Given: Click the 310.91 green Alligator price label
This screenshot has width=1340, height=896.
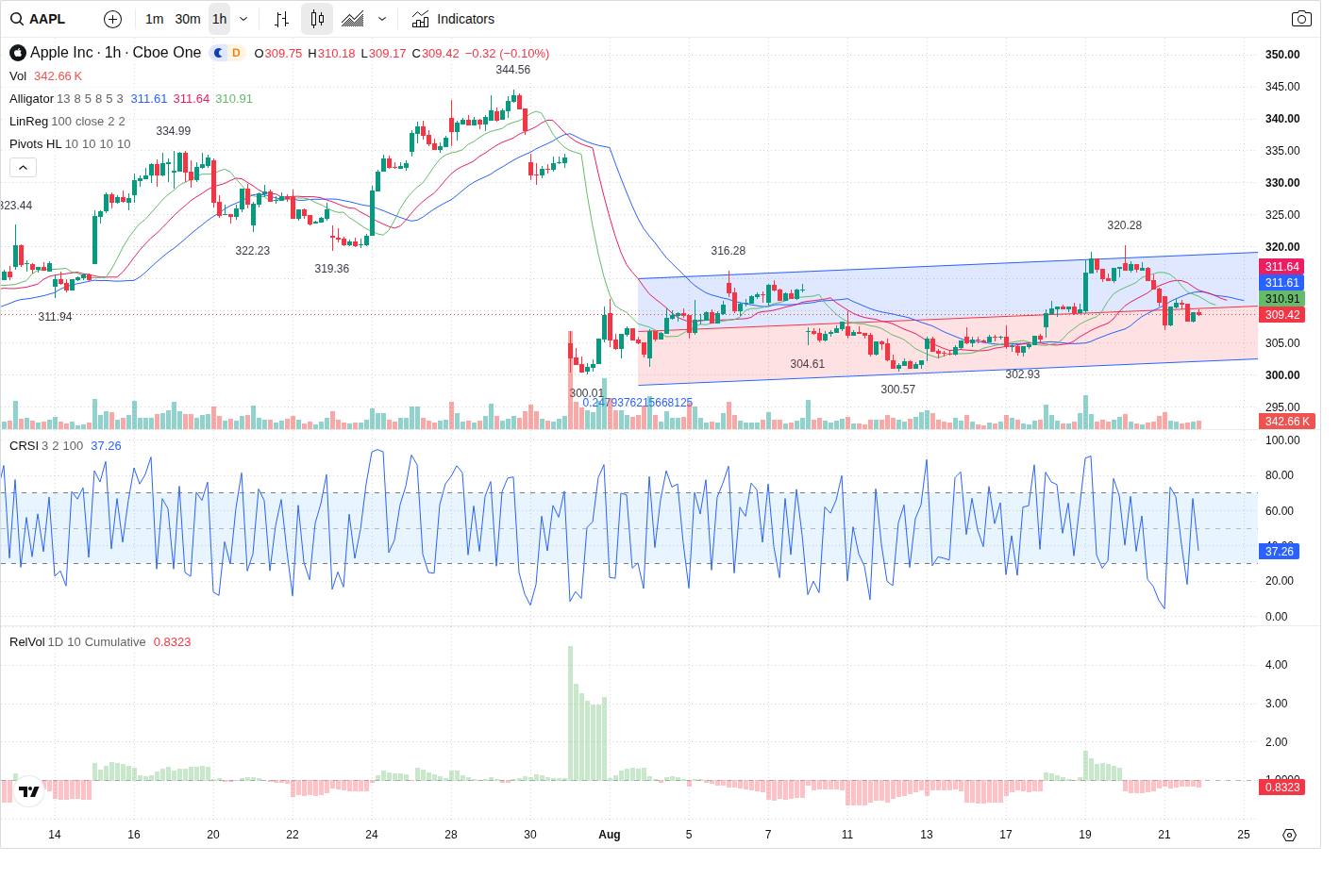Looking at the screenshot, I should [x=1282, y=299].
